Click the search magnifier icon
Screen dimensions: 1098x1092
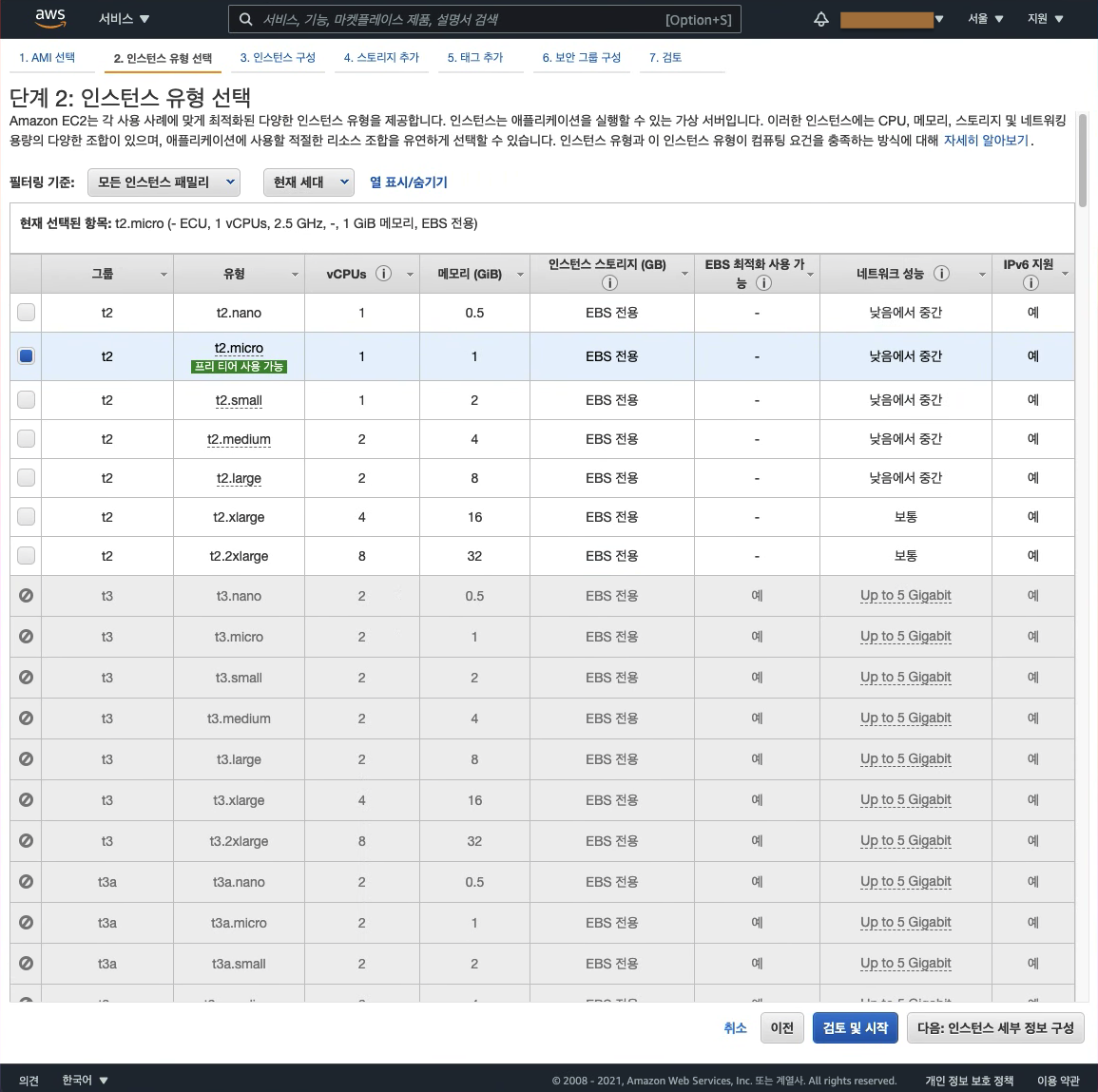point(246,20)
